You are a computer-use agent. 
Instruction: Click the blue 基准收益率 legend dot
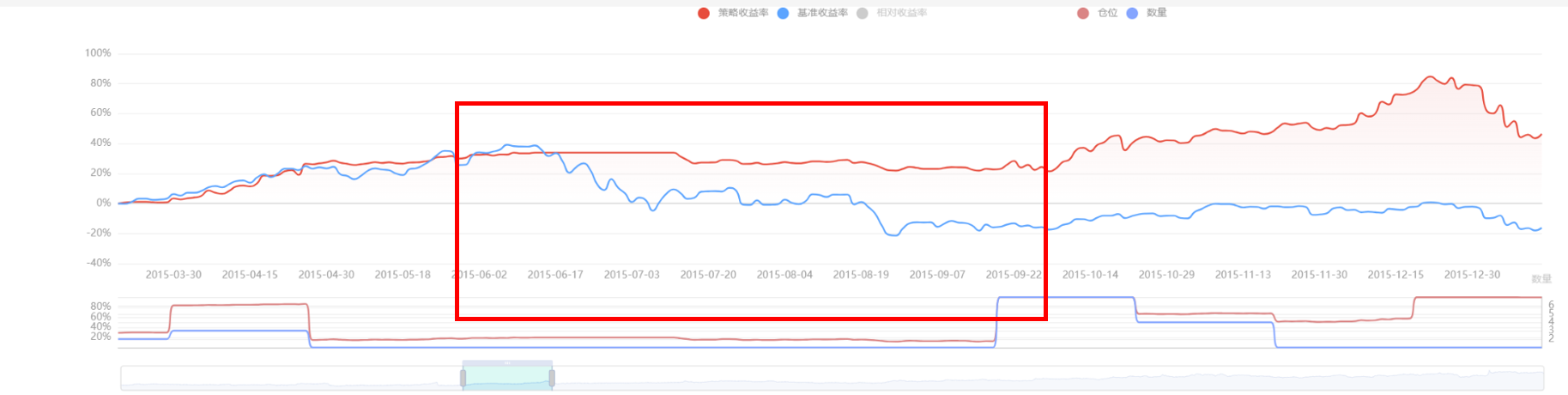[x=783, y=13]
